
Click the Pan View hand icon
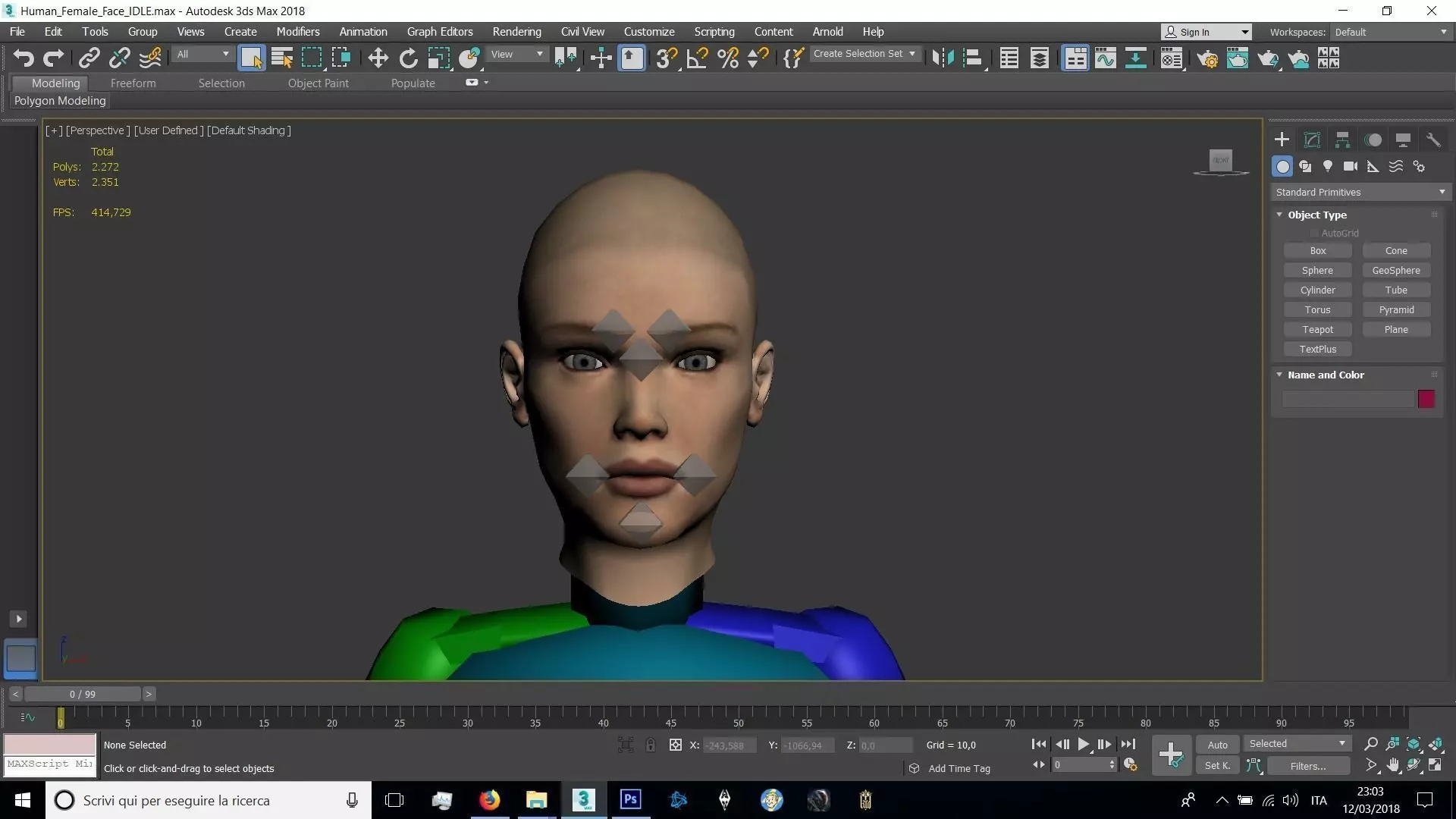coord(1393,765)
